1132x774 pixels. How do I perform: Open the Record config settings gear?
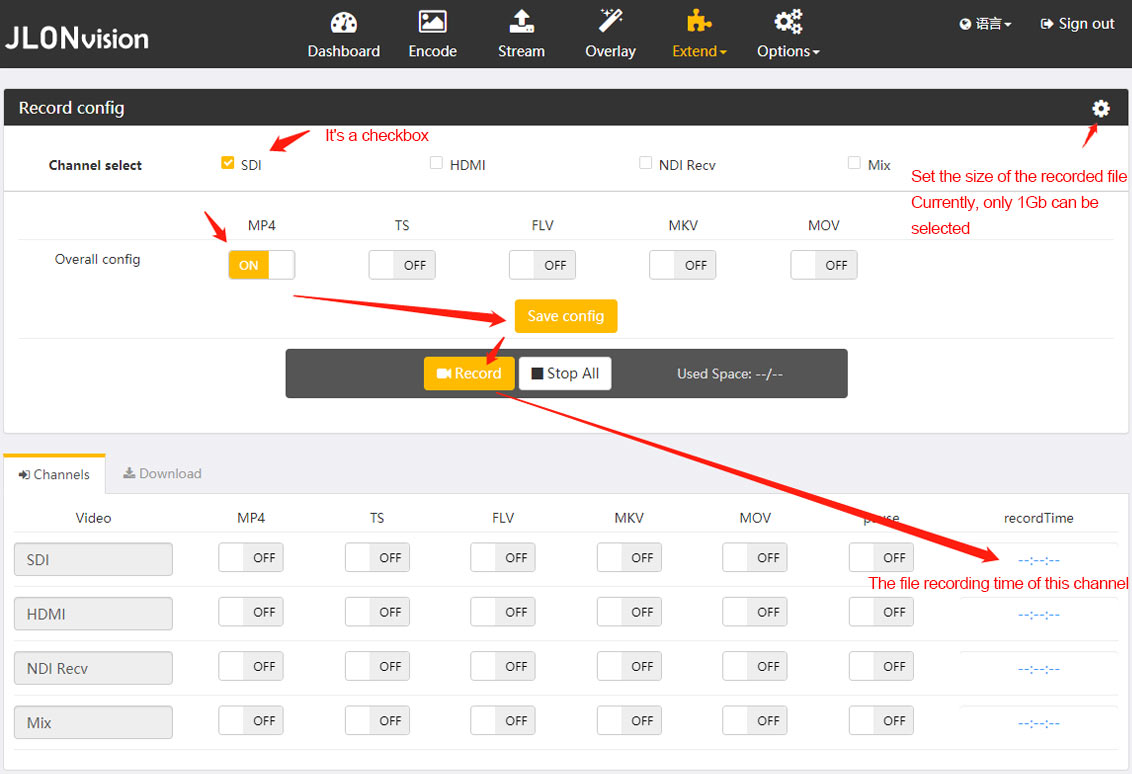pyautogui.click(x=1100, y=108)
